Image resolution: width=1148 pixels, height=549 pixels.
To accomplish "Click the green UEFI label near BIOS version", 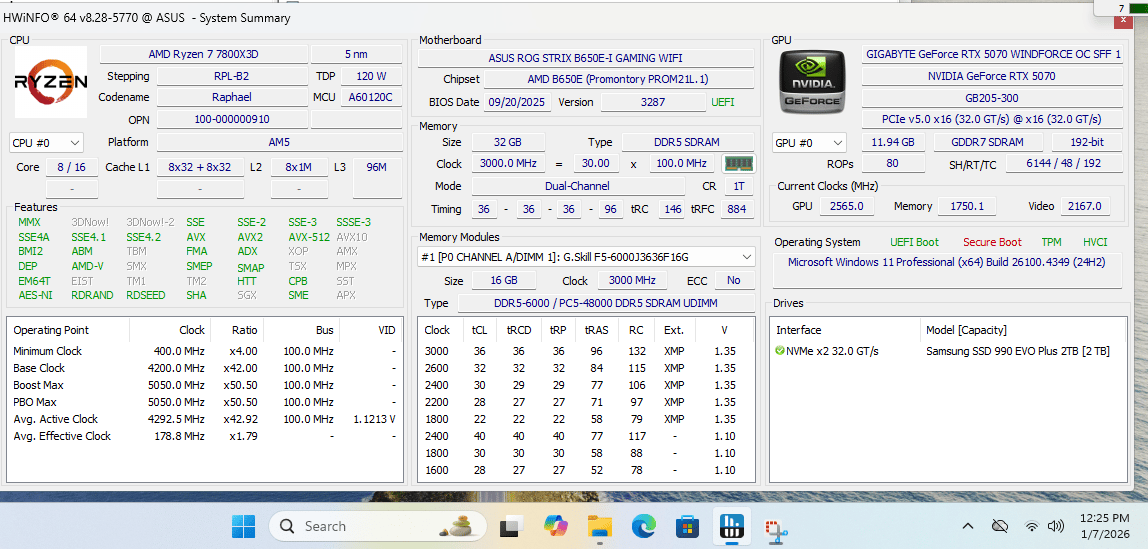I will click(723, 102).
